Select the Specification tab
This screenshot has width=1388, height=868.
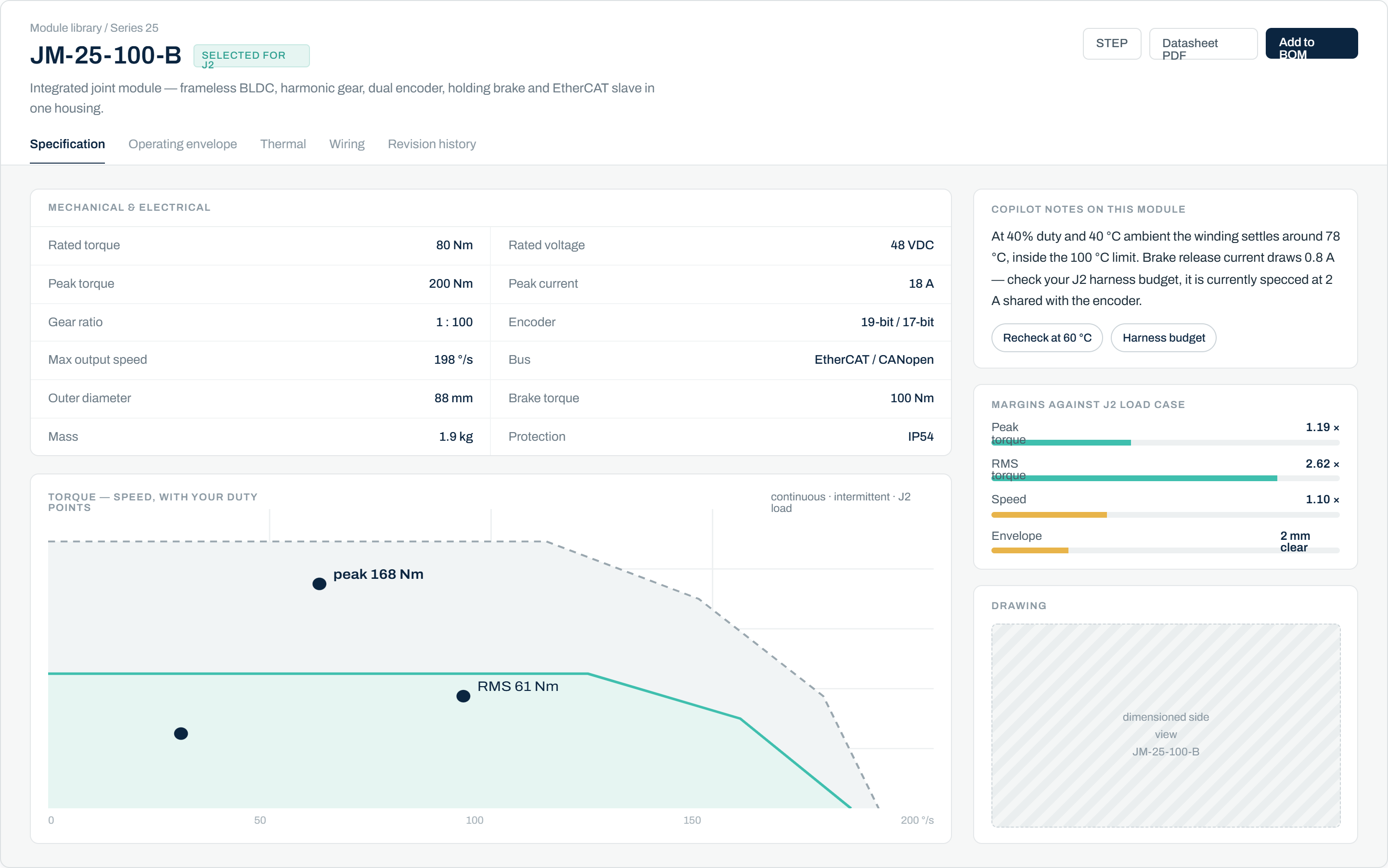[x=67, y=144]
